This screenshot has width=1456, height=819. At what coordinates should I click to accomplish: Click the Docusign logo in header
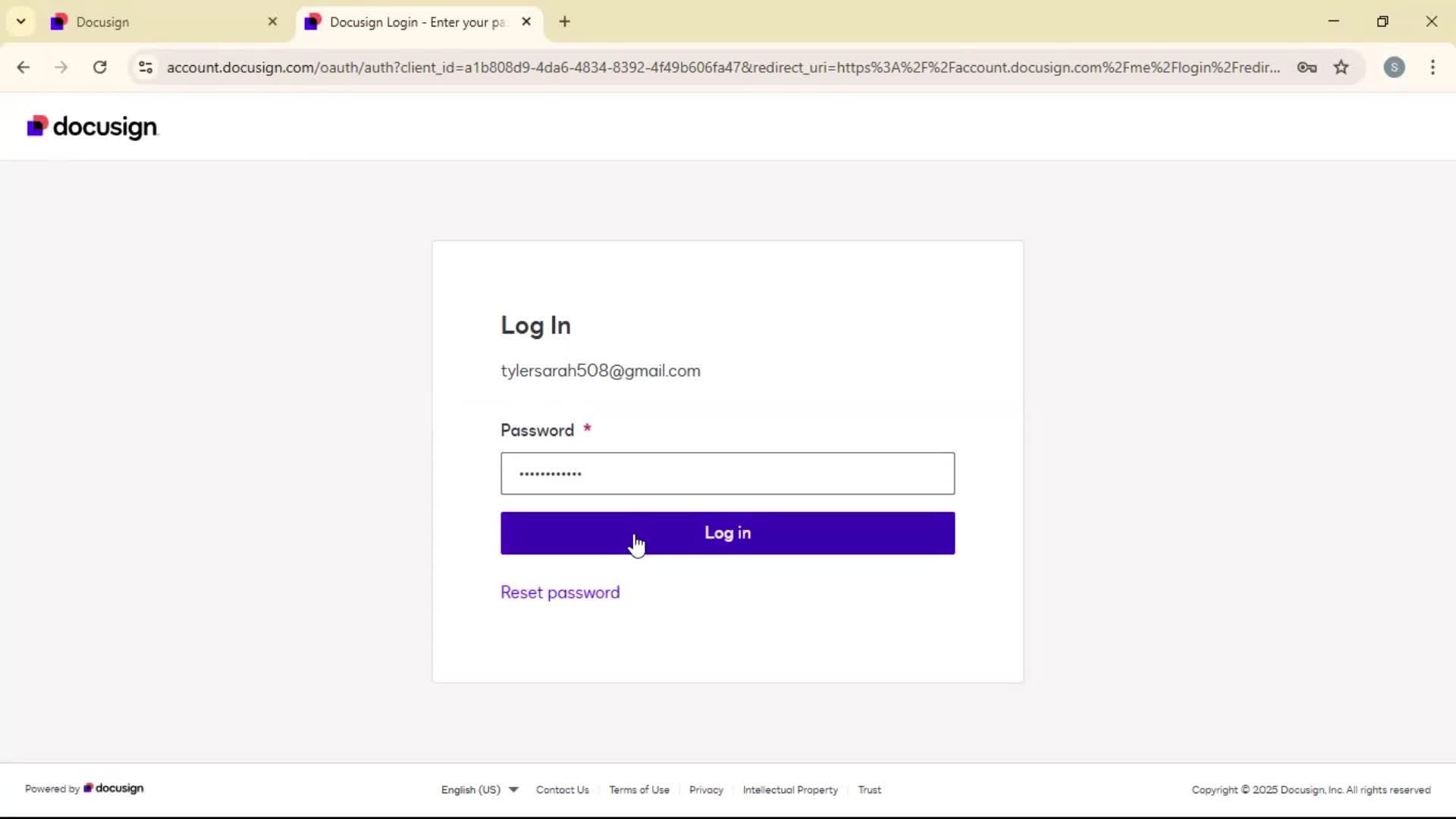coord(93,127)
